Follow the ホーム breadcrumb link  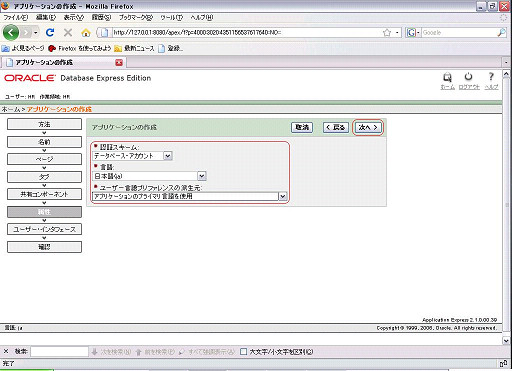[10, 109]
